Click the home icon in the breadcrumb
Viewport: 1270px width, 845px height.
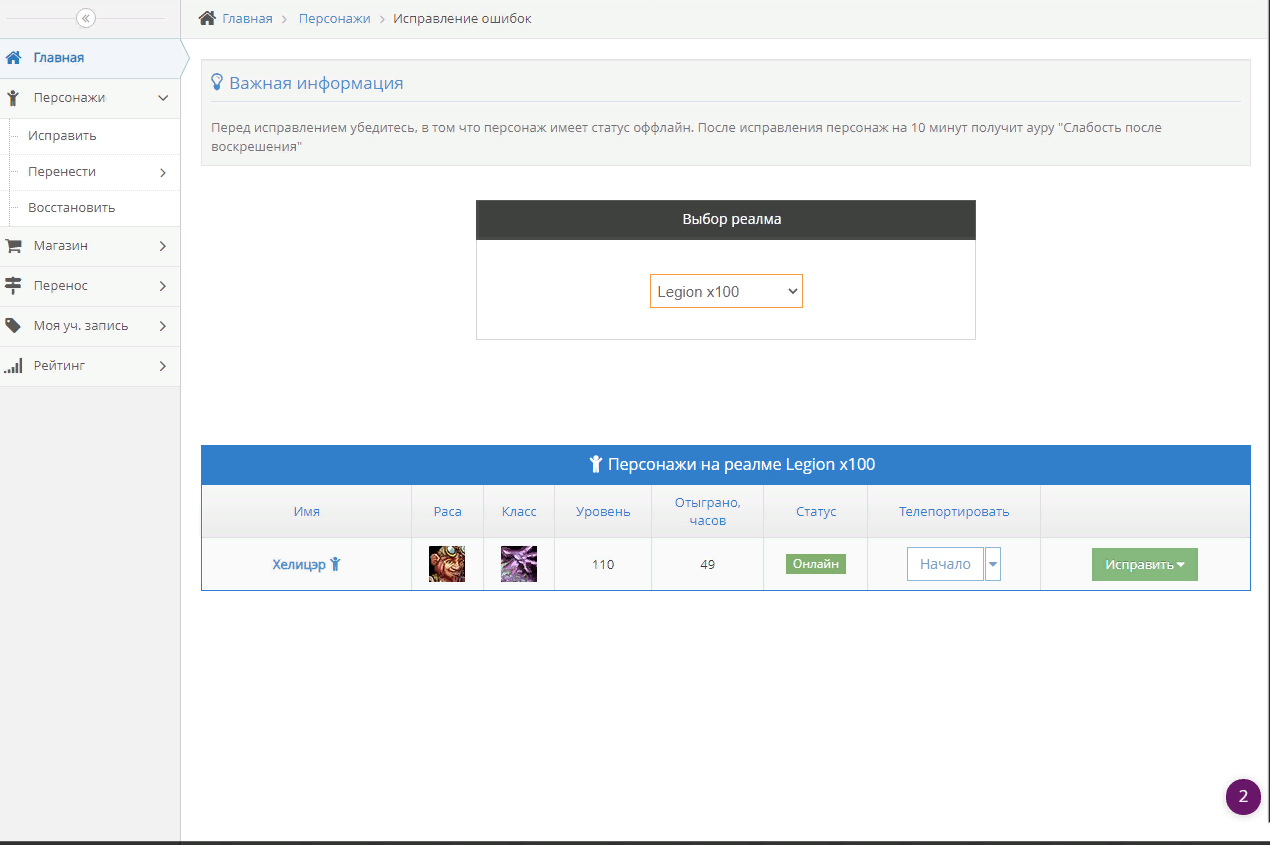click(207, 18)
